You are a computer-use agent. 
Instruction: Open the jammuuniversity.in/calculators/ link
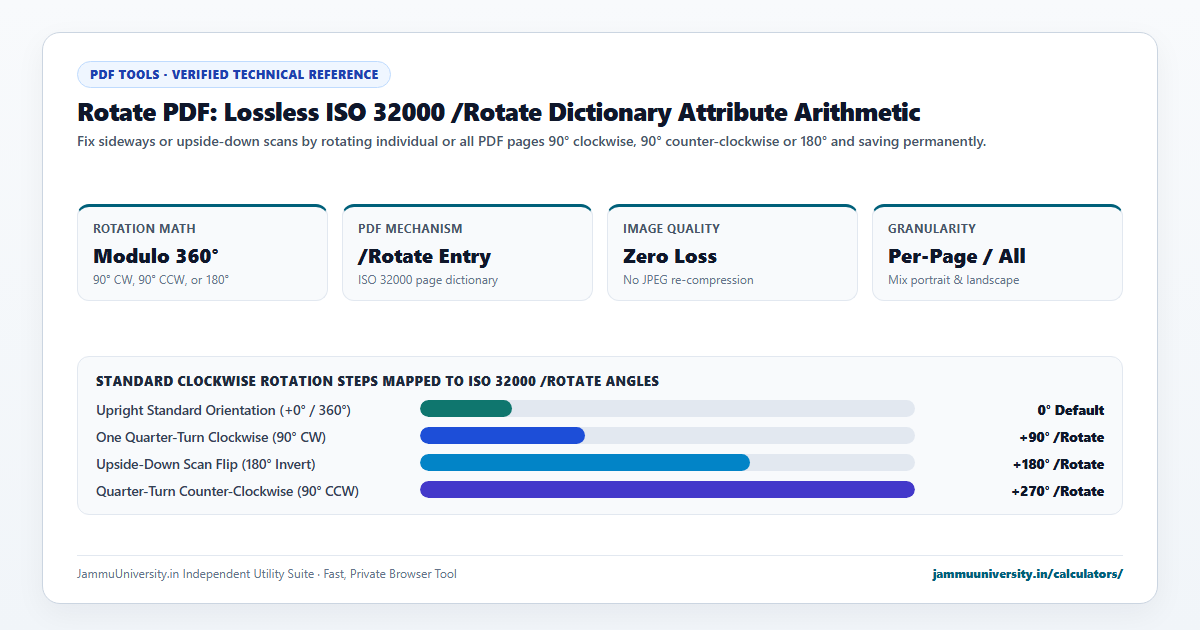[x=1027, y=574]
